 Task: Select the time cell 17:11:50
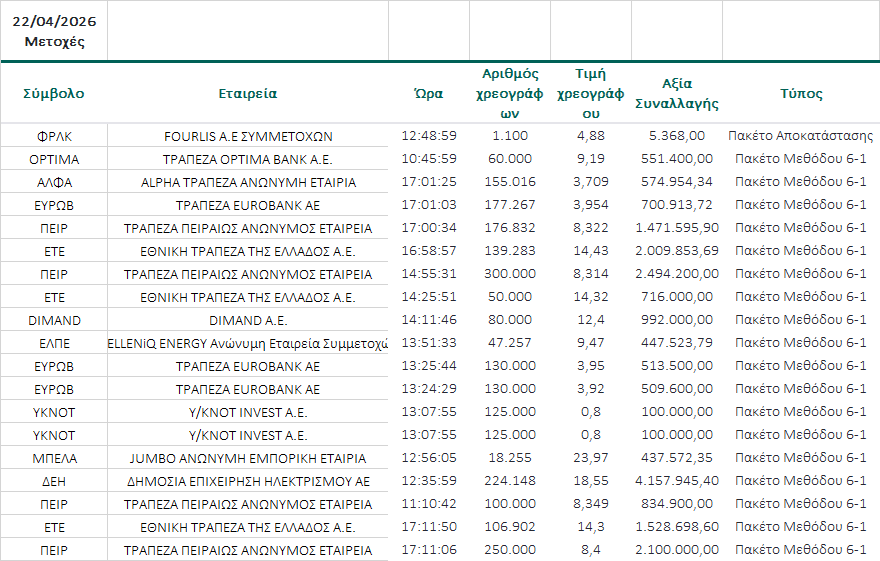pyautogui.click(x=429, y=527)
